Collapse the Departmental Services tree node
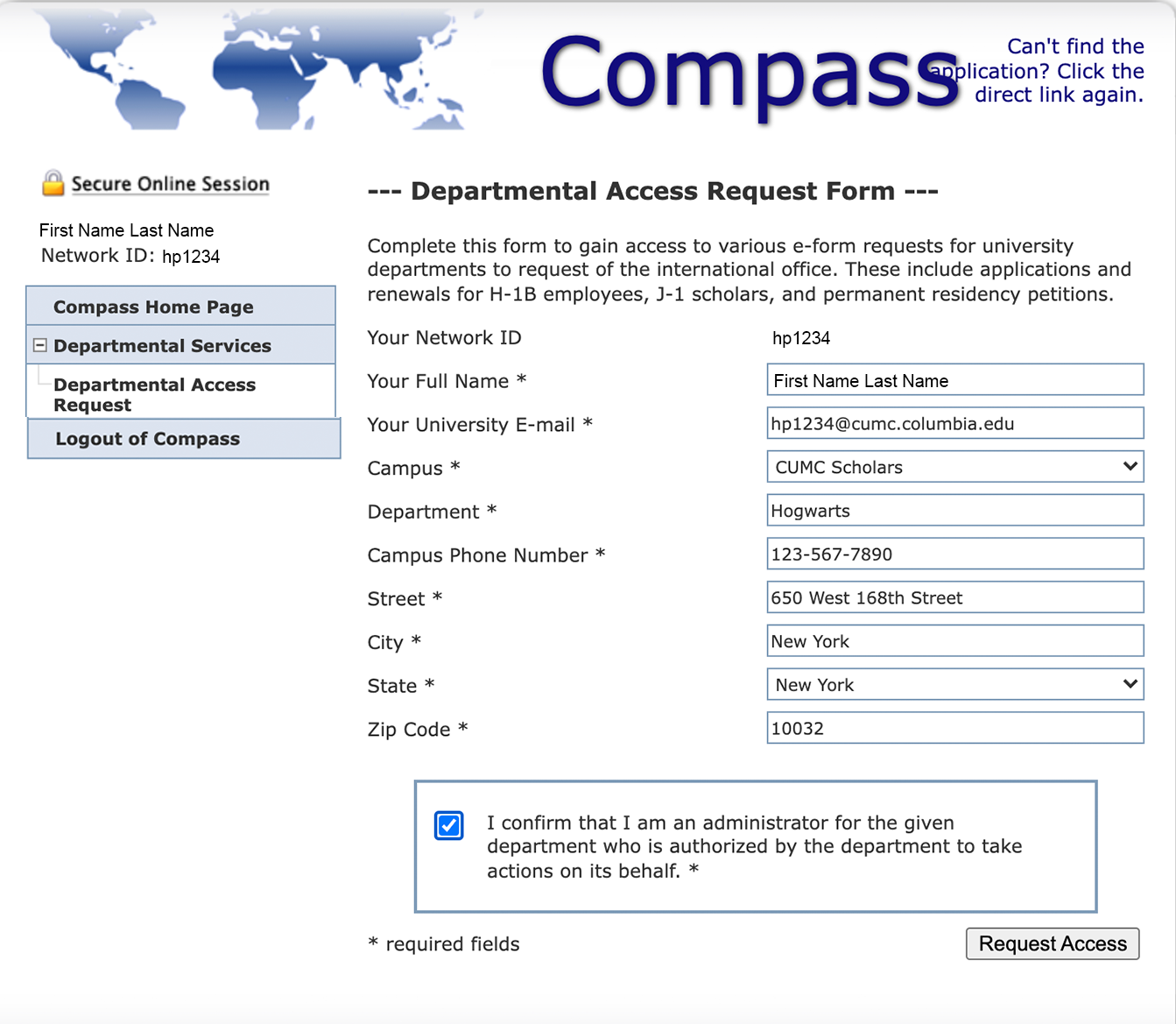This screenshot has width=1176, height=1024. pos(39,346)
